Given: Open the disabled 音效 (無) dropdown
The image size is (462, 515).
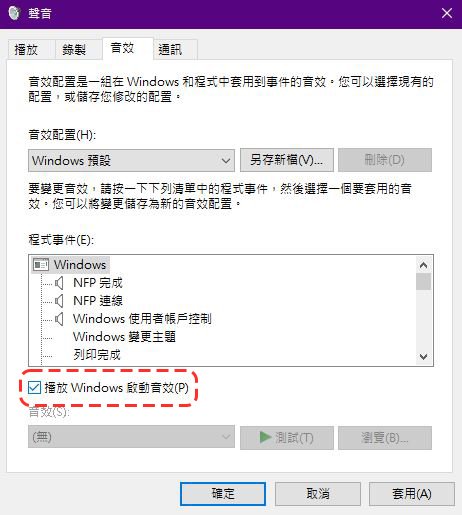Looking at the screenshot, I should coord(131,437).
